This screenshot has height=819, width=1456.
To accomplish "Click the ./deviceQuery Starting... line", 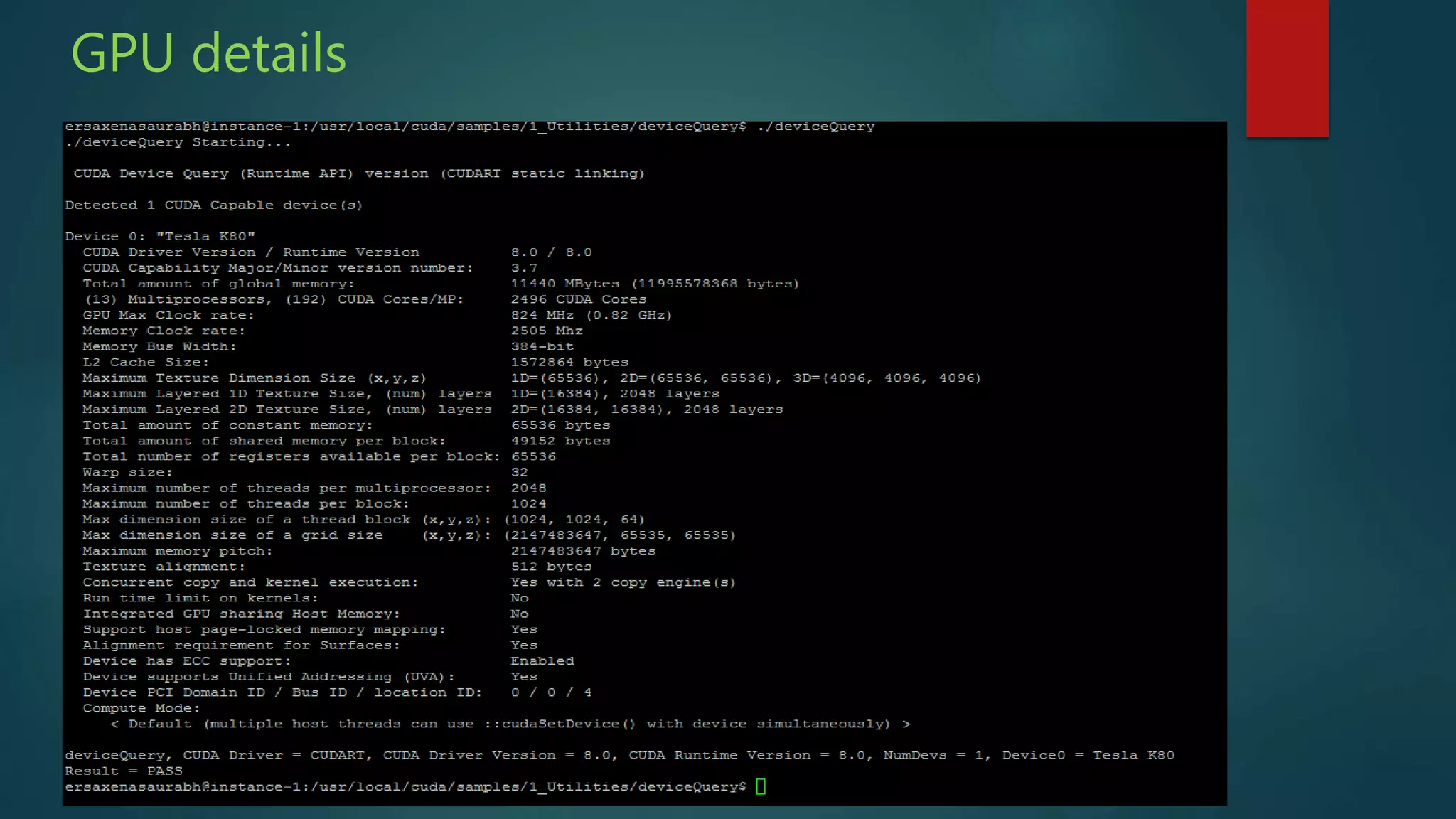I will point(178,142).
